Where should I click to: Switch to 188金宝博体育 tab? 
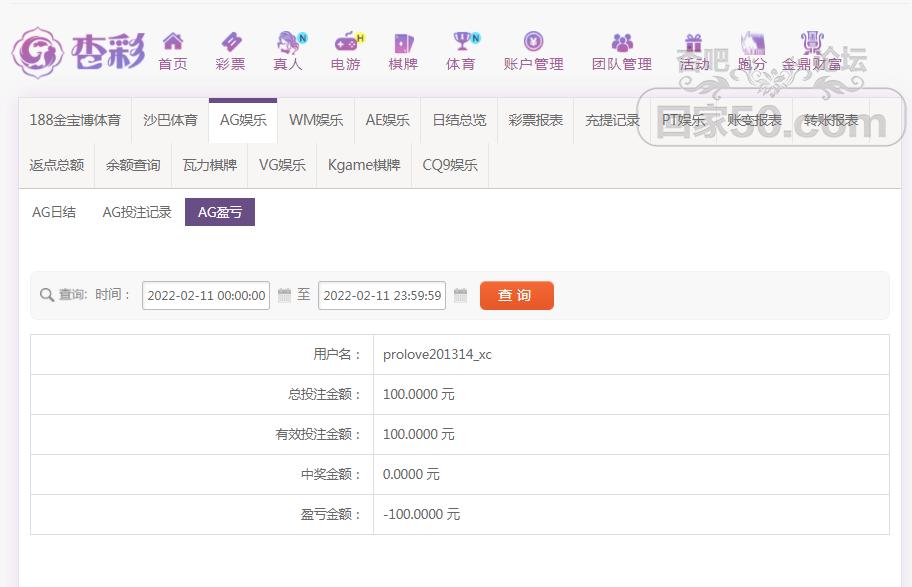pyautogui.click(x=75, y=120)
